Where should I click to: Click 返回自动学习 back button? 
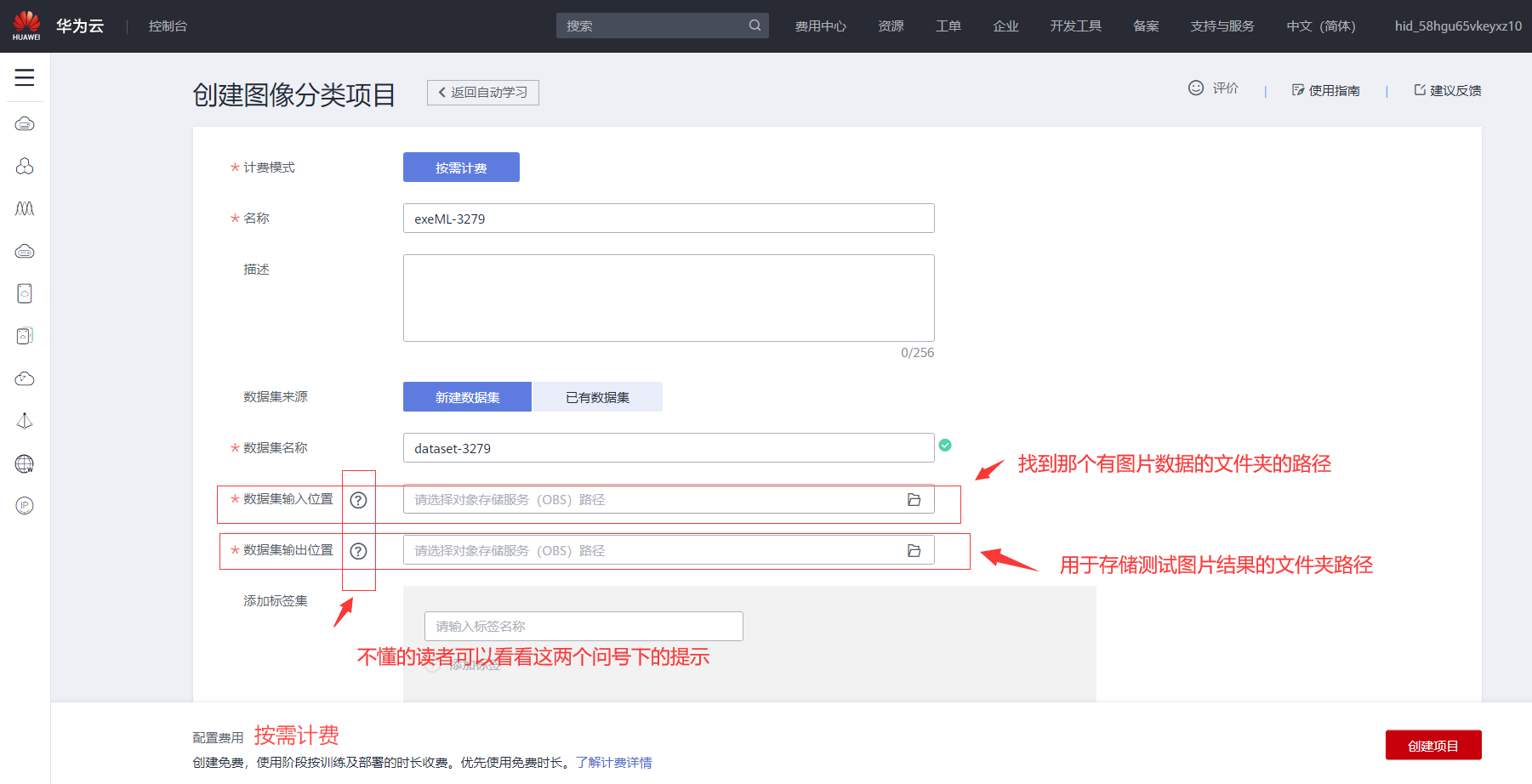(482, 92)
